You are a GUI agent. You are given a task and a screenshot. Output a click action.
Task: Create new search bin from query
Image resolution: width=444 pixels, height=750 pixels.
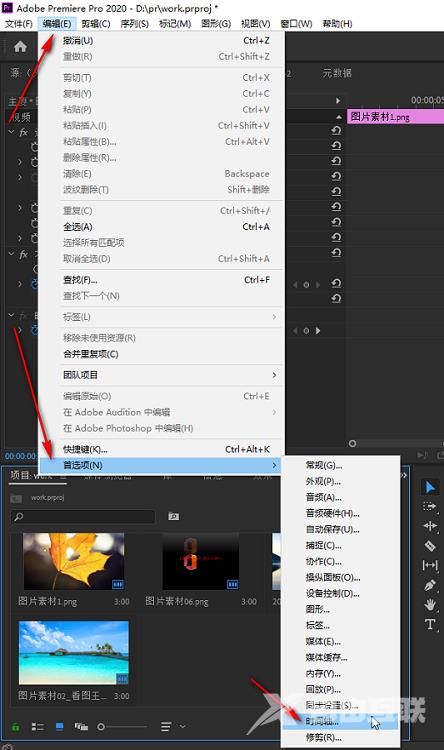coord(173,516)
